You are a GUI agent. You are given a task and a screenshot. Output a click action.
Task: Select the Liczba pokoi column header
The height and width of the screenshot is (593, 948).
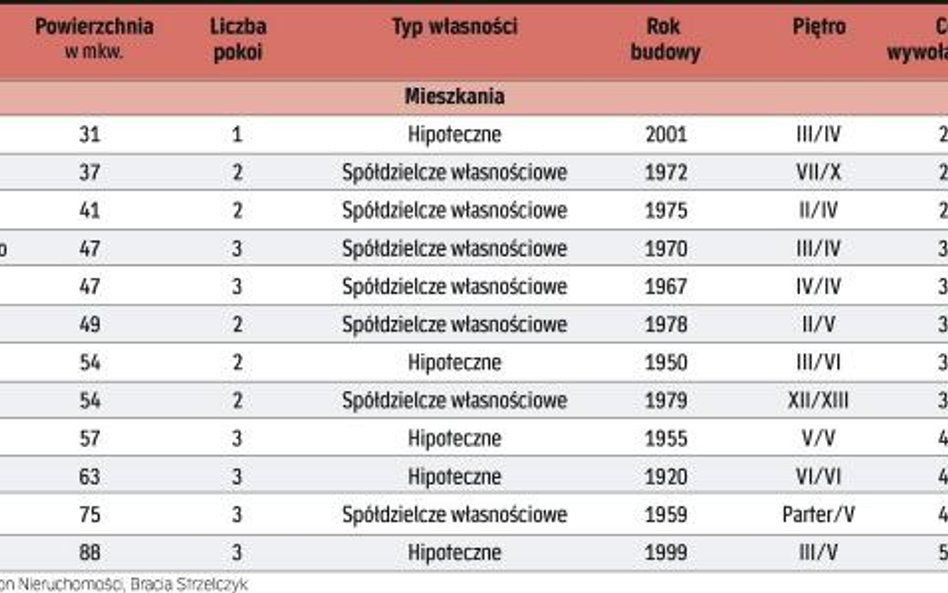238,39
